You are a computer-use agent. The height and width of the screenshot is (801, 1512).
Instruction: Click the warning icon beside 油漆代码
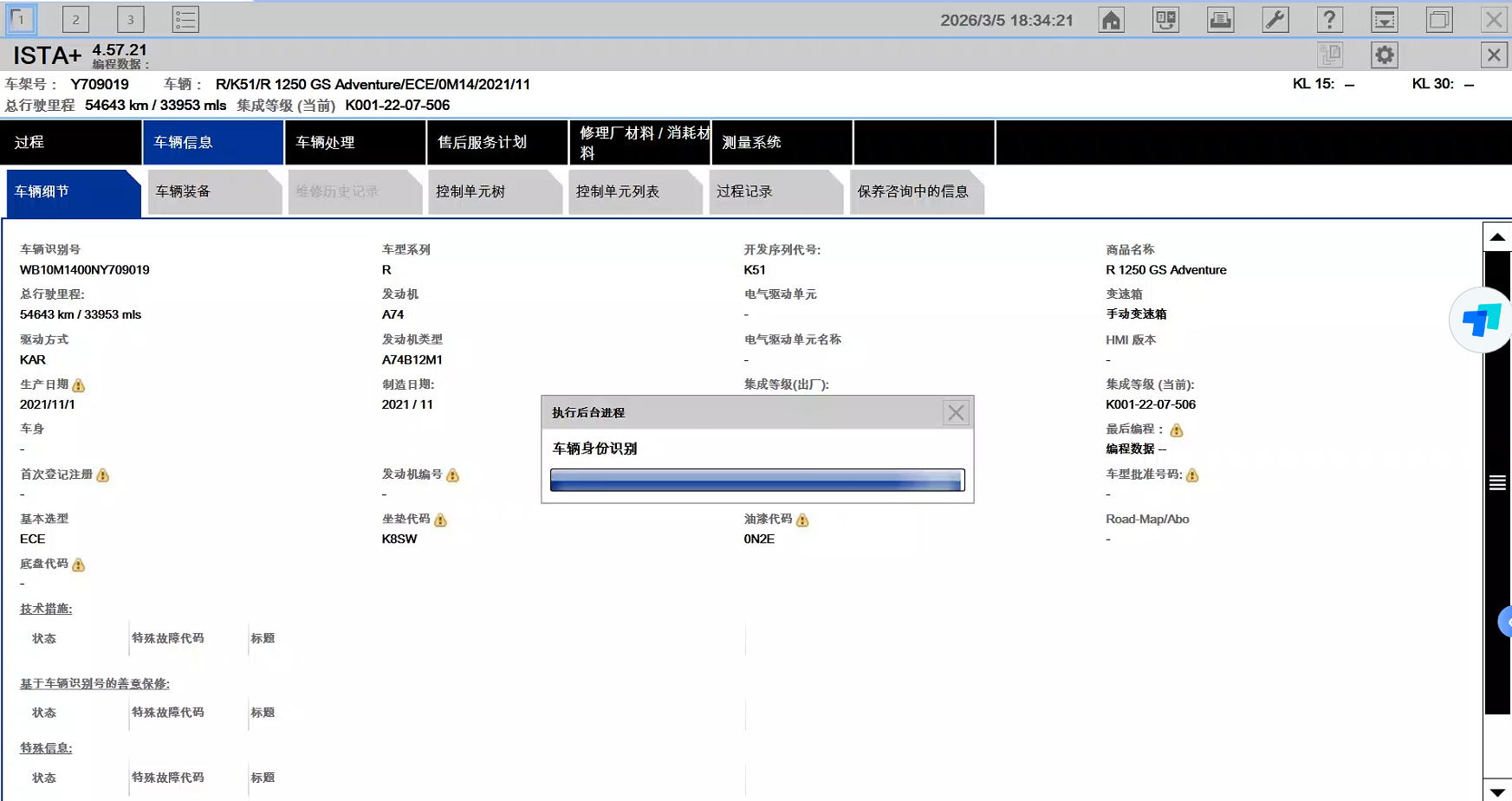pos(802,520)
